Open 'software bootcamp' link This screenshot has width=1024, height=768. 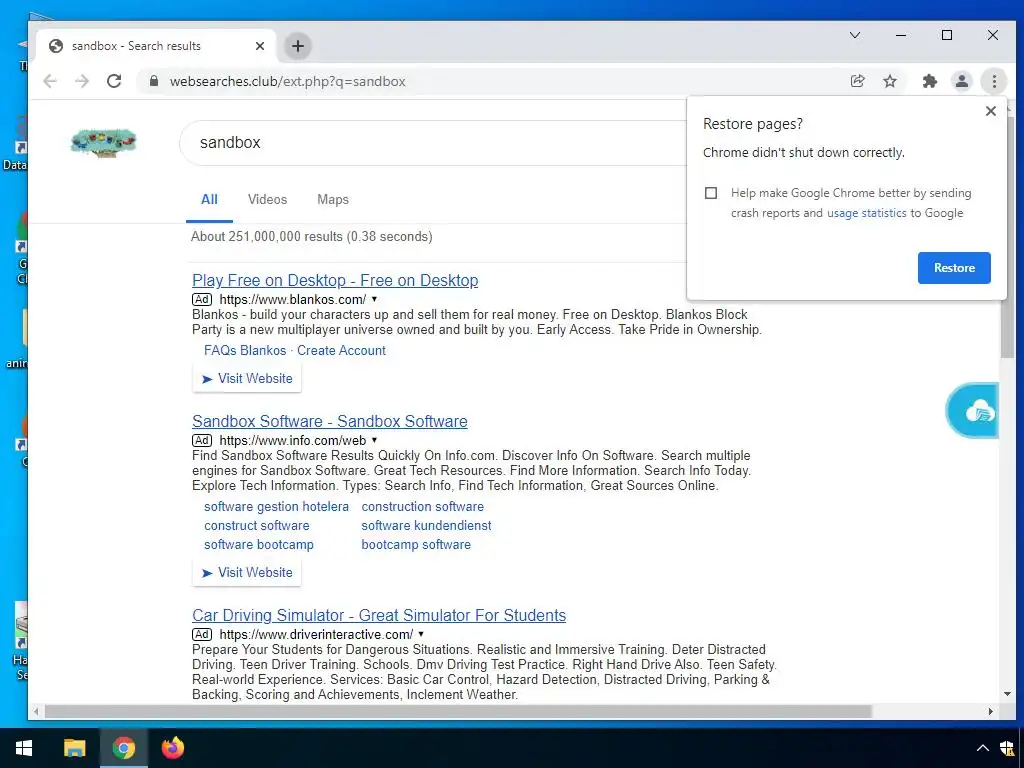tap(259, 544)
